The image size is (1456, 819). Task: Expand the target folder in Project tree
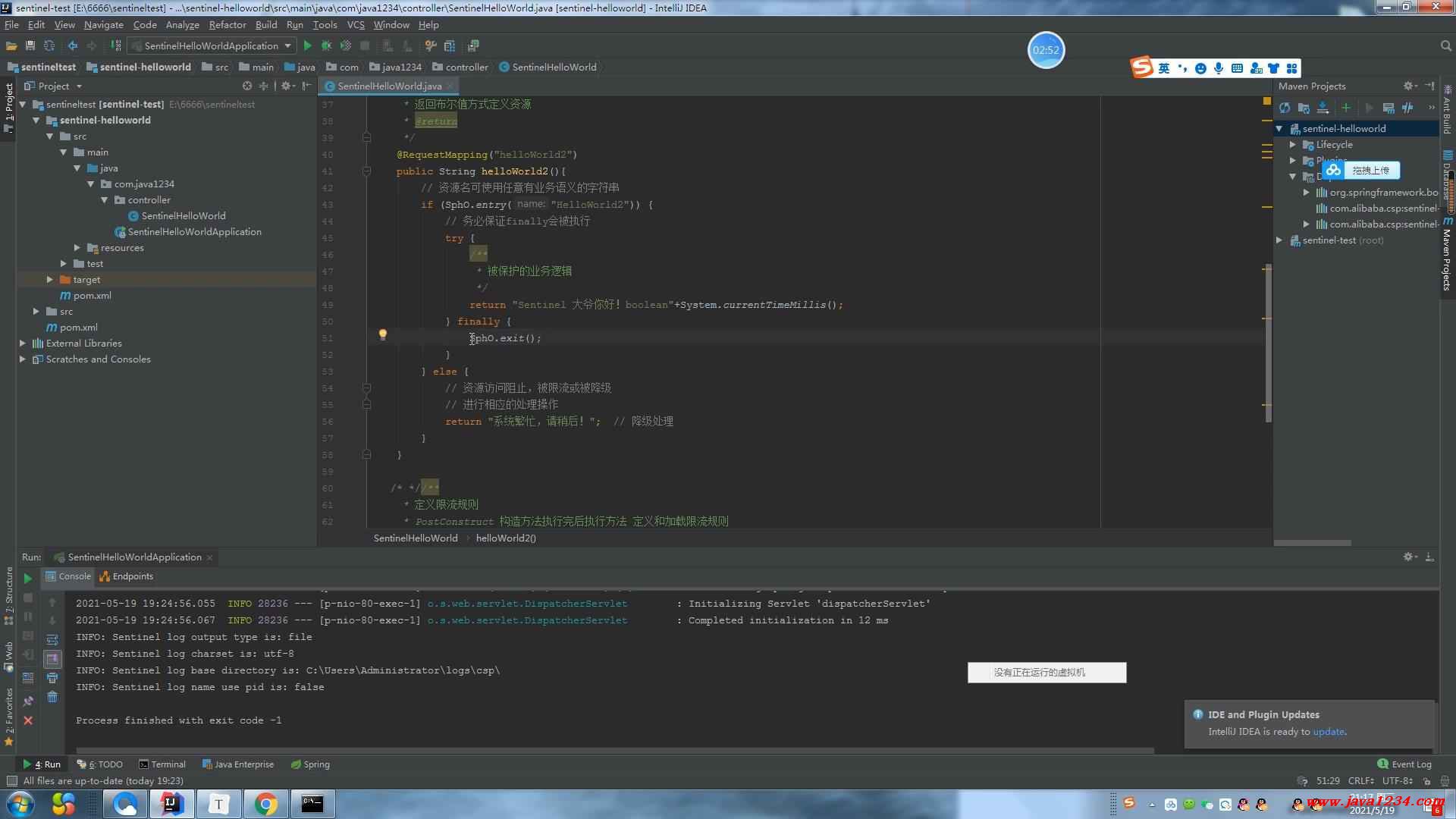coord(50,280)
